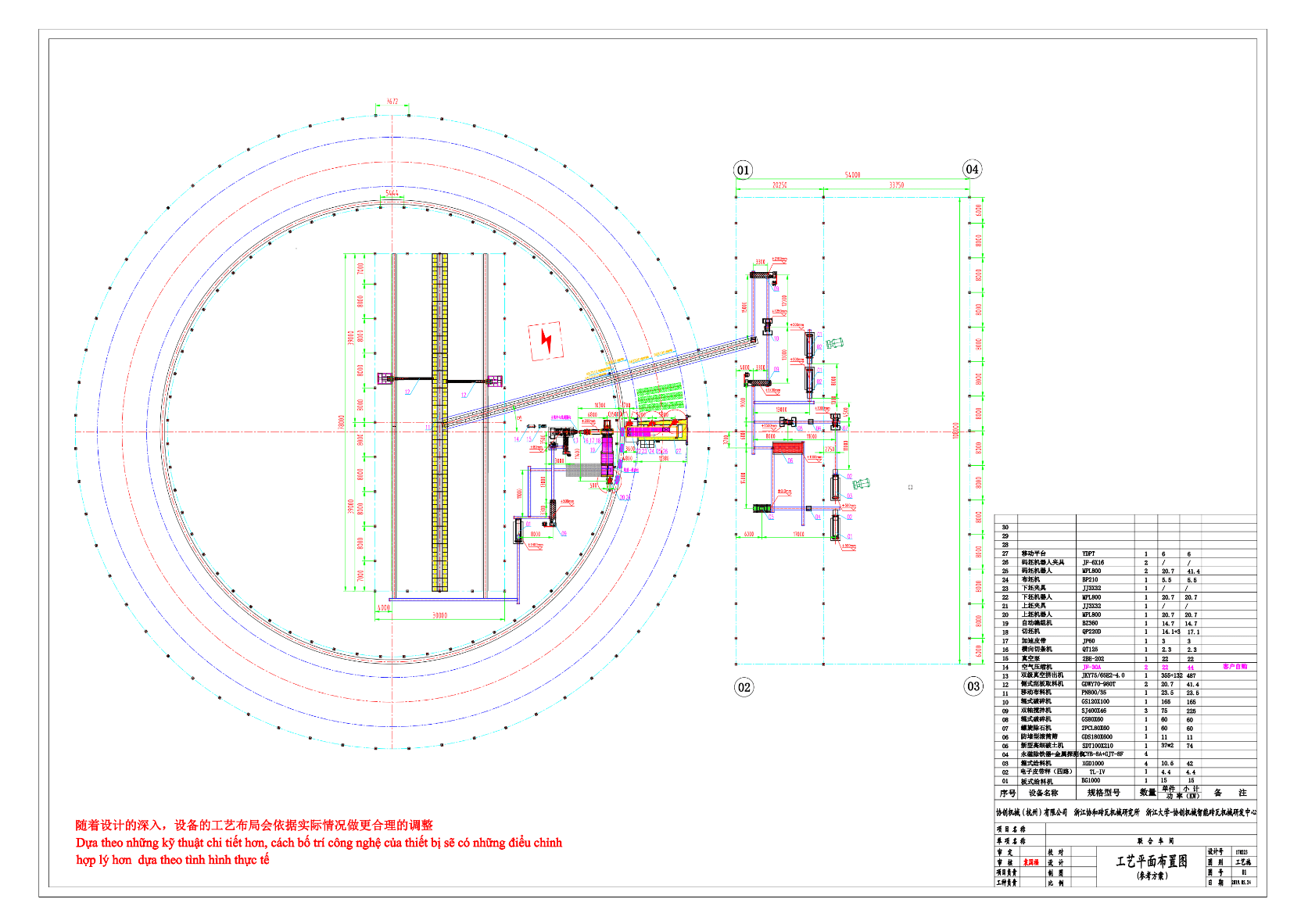
Task: Select the 54000 overall dimension text
Action: [852, 174]
